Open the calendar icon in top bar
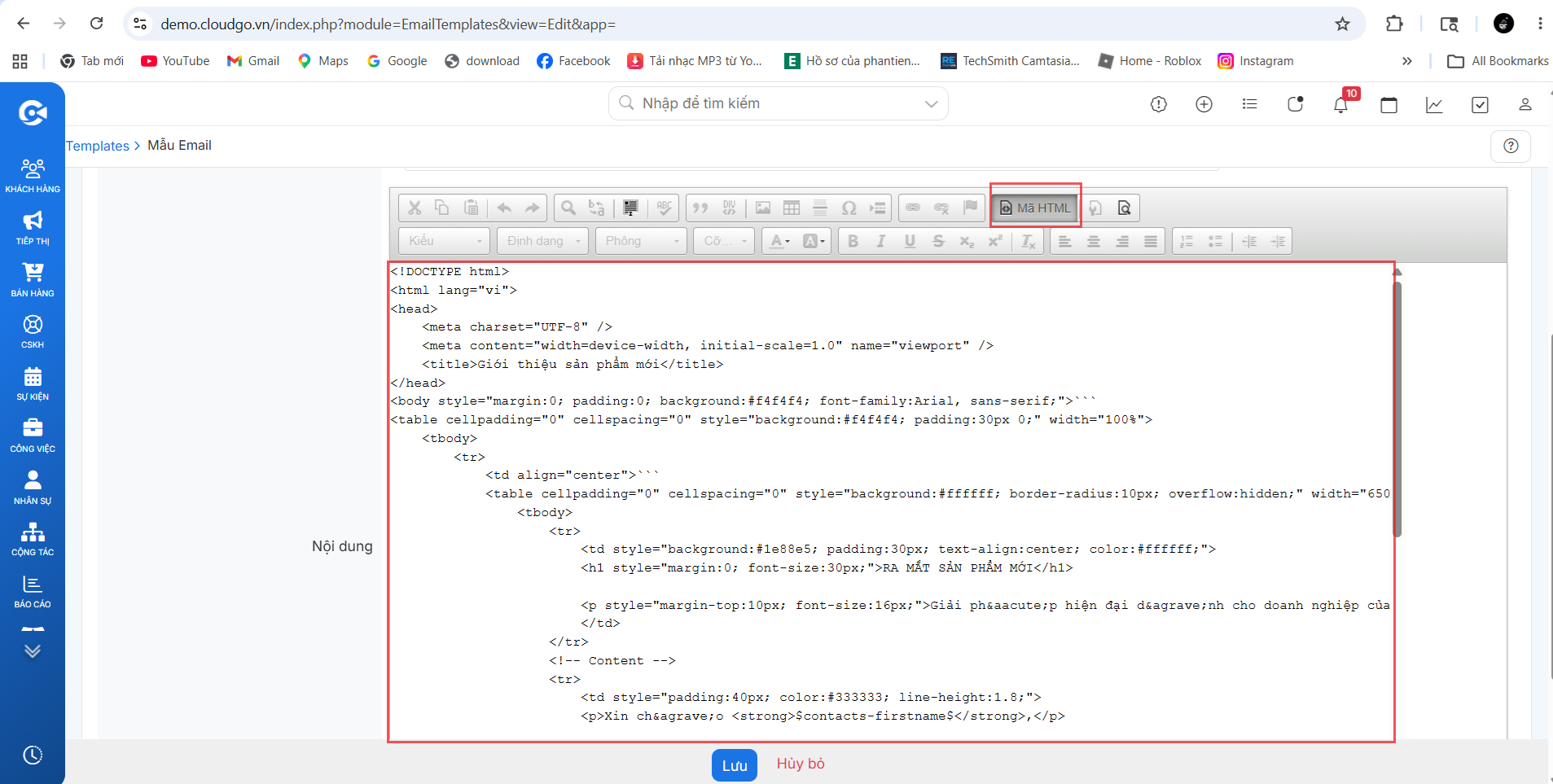This screenshot has height=784, width=1553. pos(1389,104)
